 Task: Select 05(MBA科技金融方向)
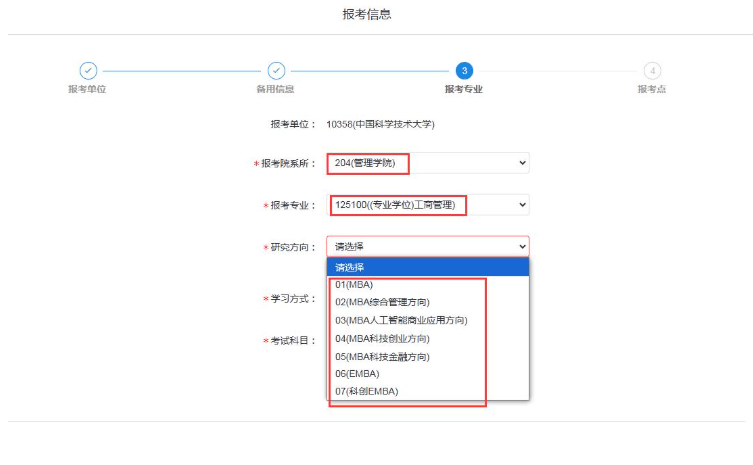point(428,357)
